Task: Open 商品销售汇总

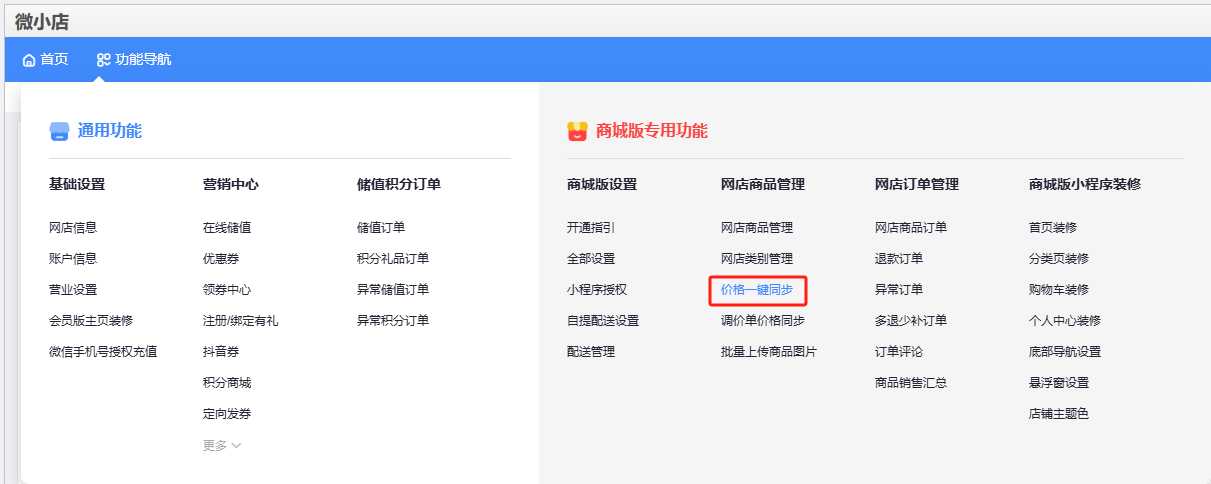Action: [911, 383]
